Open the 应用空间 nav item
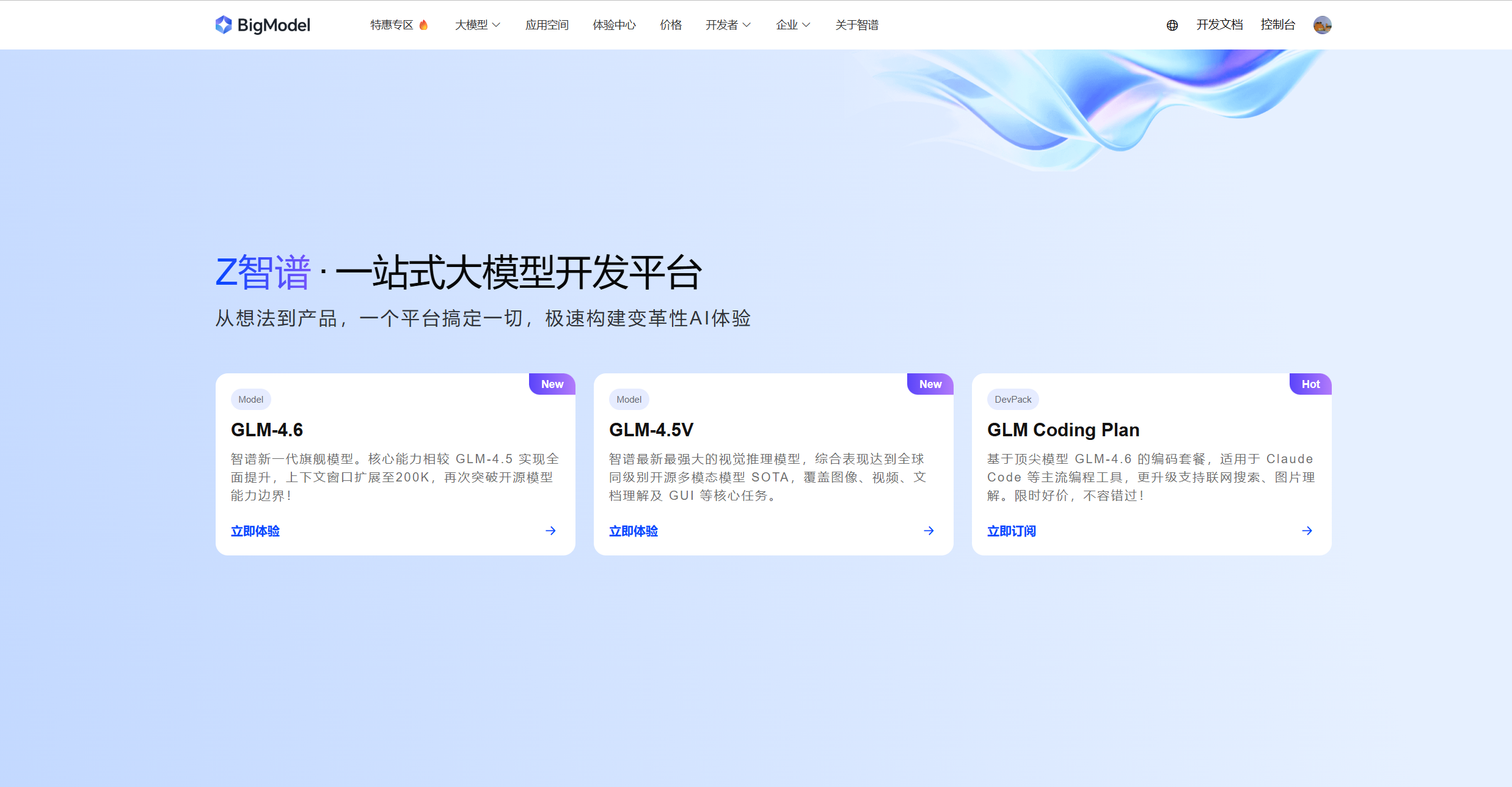 (x=547, y=25)
